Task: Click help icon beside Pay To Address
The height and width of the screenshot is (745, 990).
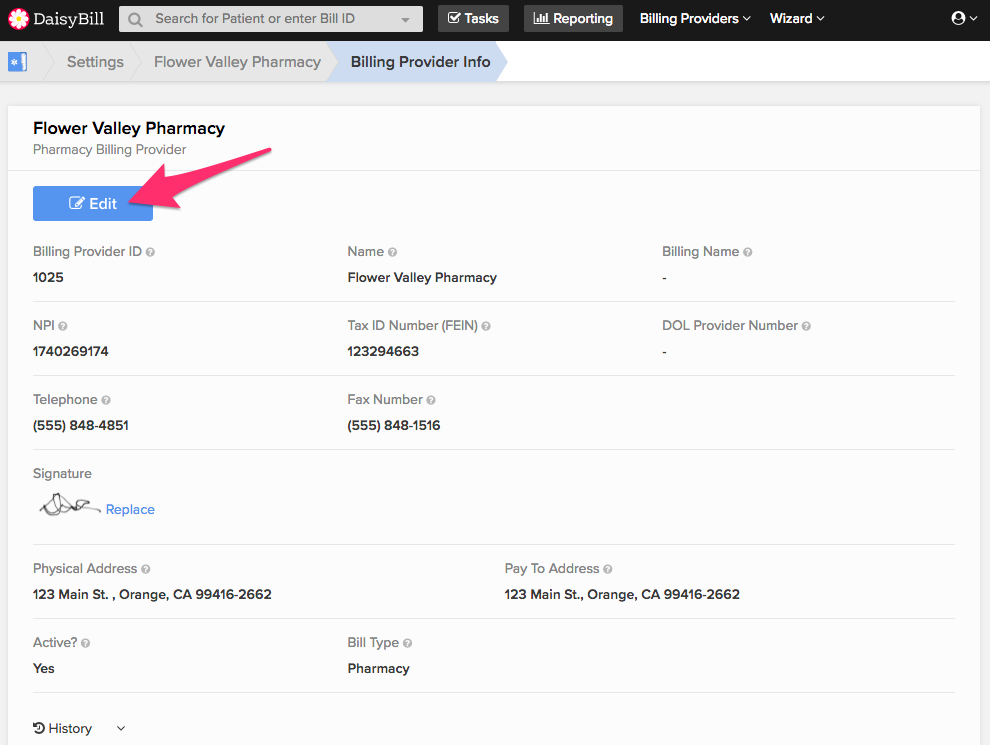Action: tap(607, 569)
